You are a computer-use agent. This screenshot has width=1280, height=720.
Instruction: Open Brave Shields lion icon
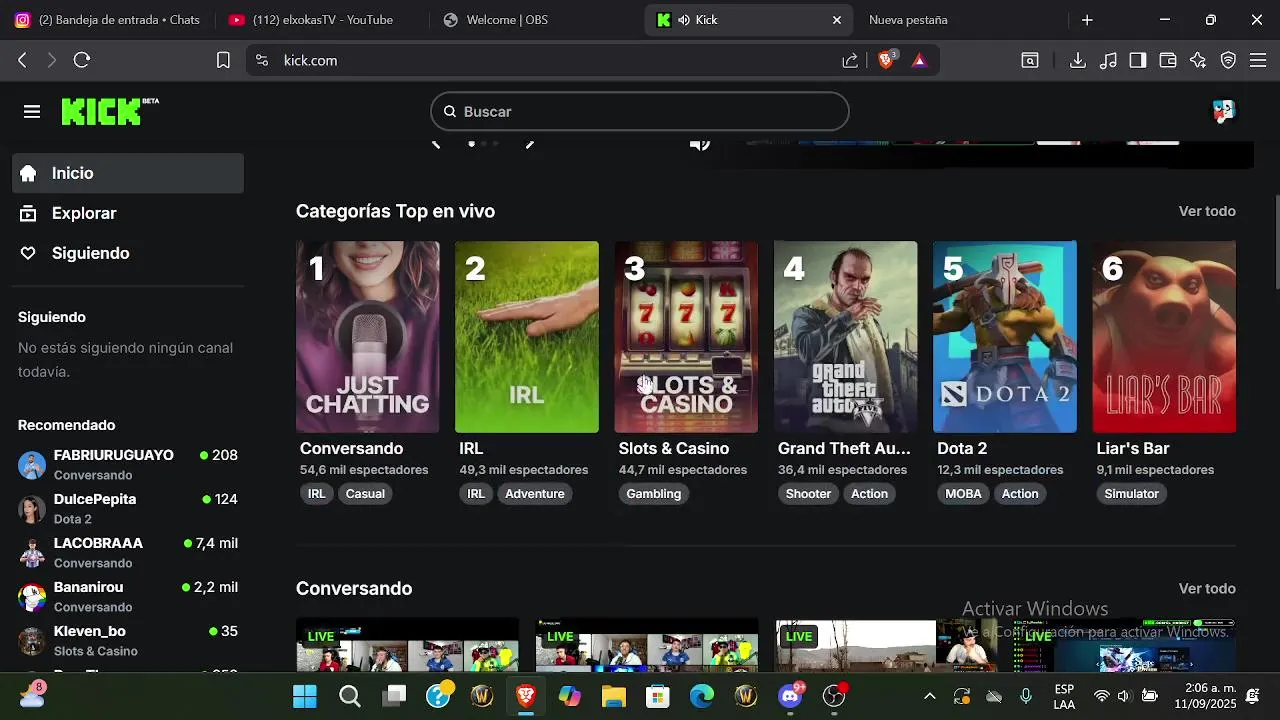click(x=886, y=60)
